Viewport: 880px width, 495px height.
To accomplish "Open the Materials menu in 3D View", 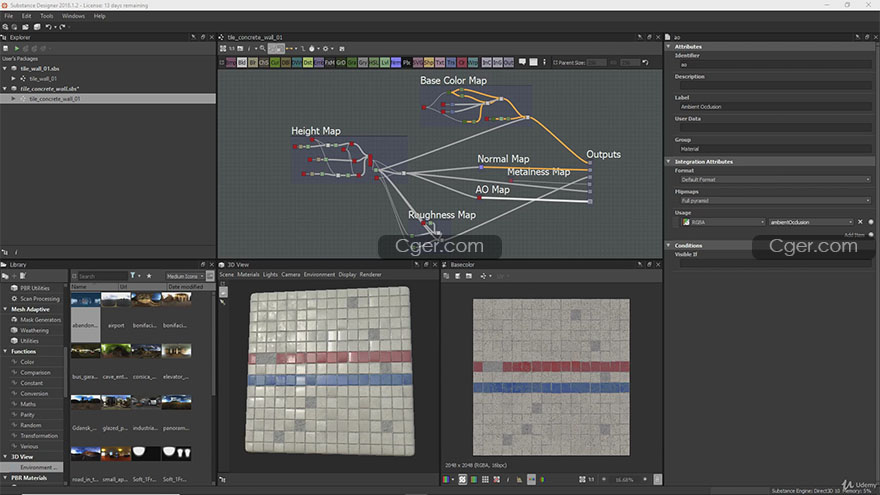I will click(248, 274).
